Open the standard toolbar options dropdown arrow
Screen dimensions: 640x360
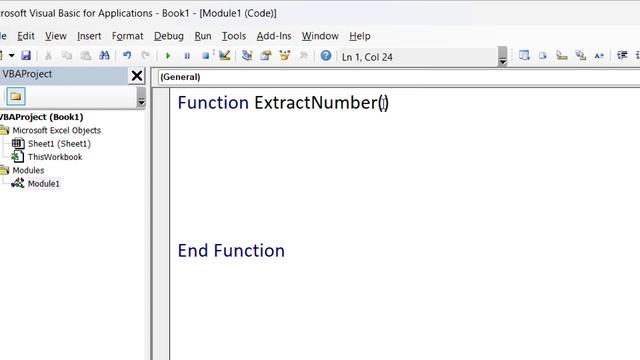(502, 57)
